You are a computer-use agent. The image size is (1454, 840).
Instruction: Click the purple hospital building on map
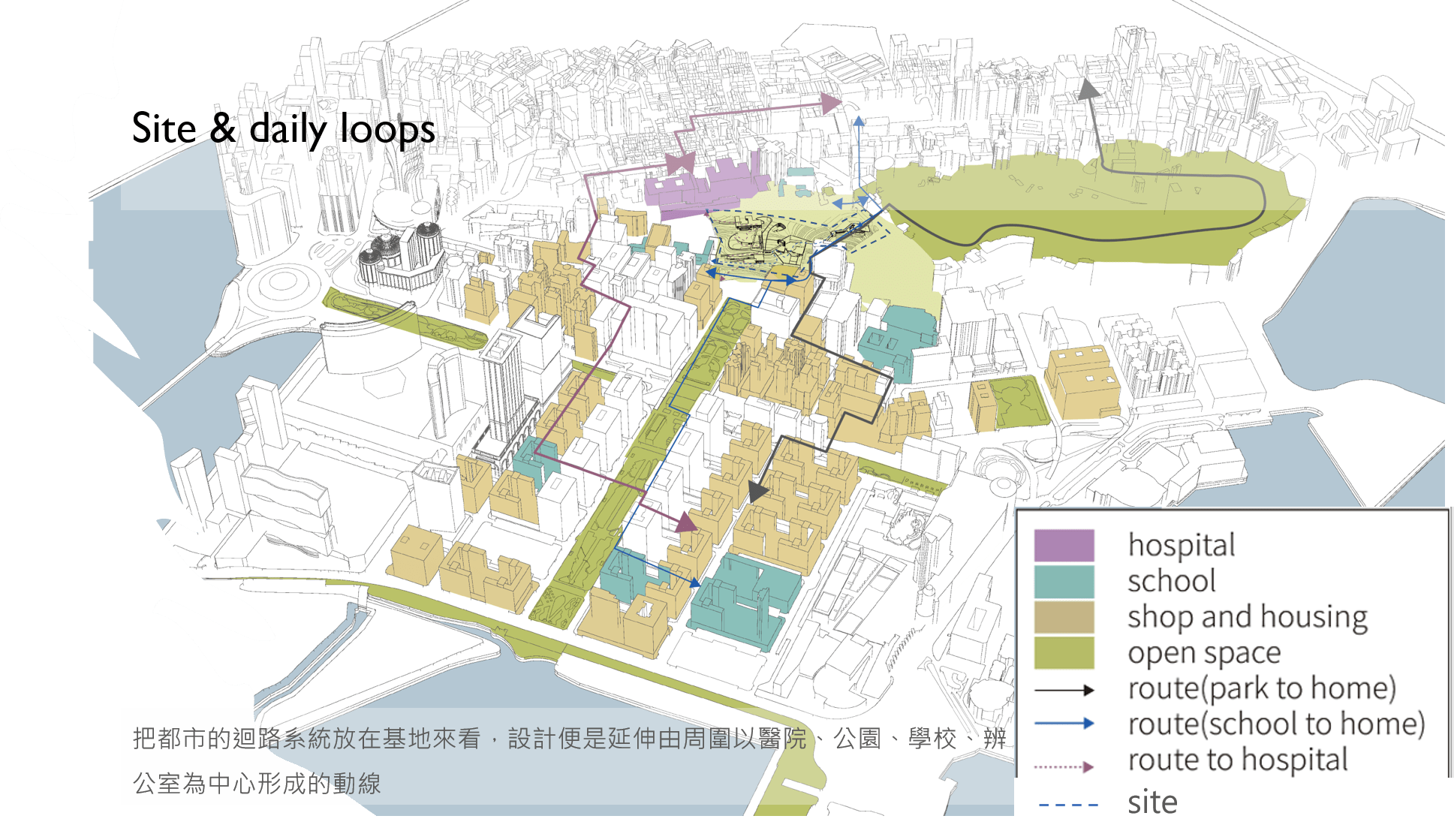[x=706, y=185]
